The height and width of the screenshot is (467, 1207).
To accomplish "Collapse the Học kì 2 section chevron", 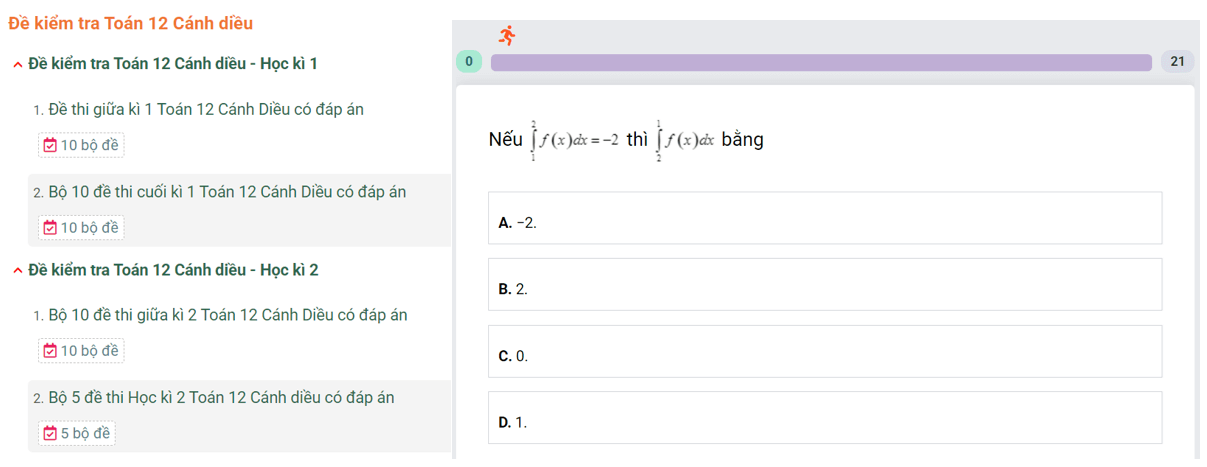I will [x=18, y=271].
